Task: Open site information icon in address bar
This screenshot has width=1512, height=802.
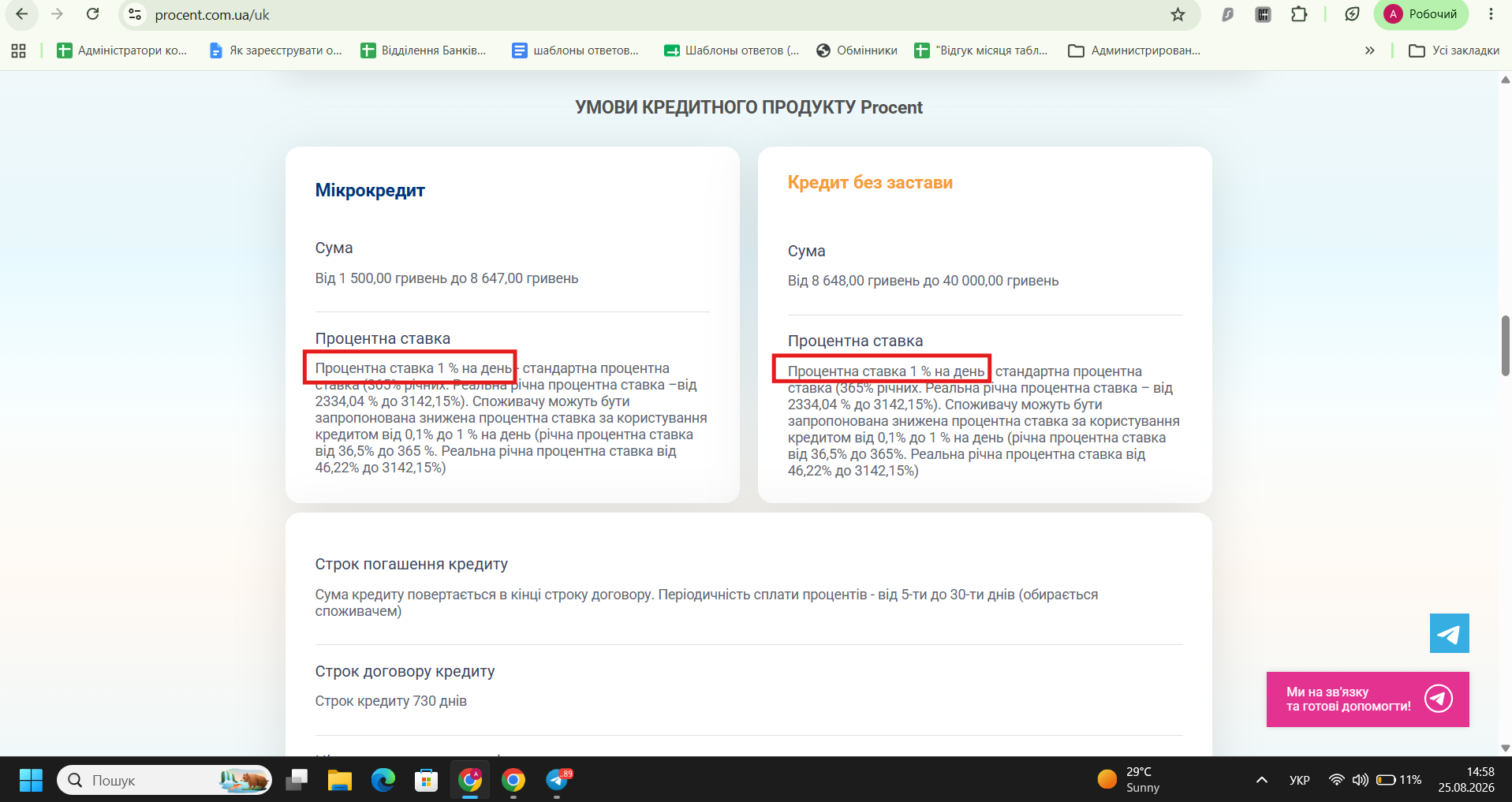Action: [135, 14]
